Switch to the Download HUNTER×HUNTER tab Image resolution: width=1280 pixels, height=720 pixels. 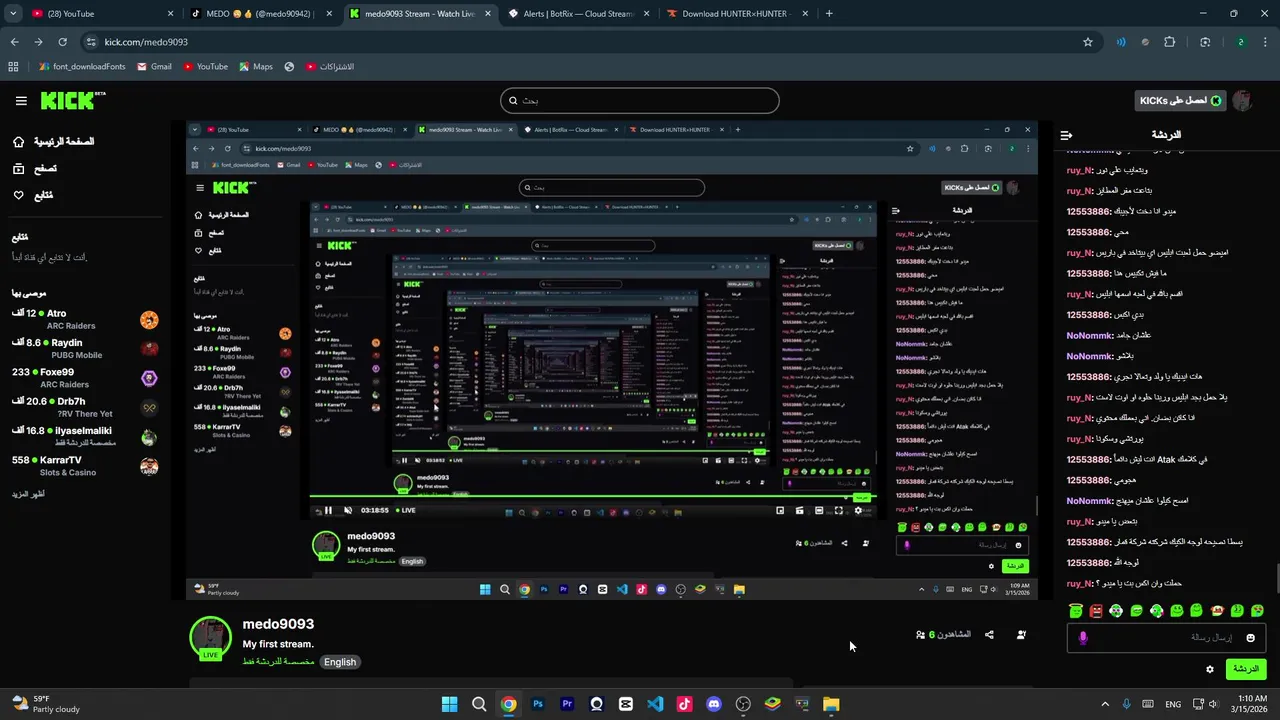pyautogui.click(x=738, y=14)
